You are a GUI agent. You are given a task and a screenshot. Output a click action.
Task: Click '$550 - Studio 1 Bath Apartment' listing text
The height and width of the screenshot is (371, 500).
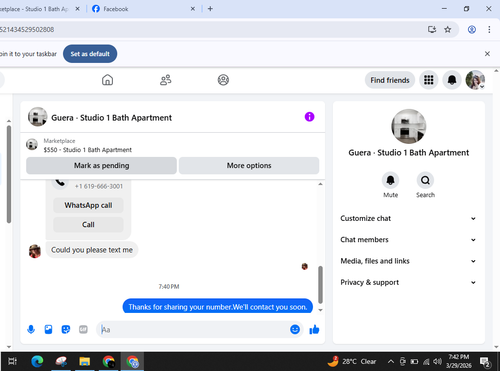(88, 150)
